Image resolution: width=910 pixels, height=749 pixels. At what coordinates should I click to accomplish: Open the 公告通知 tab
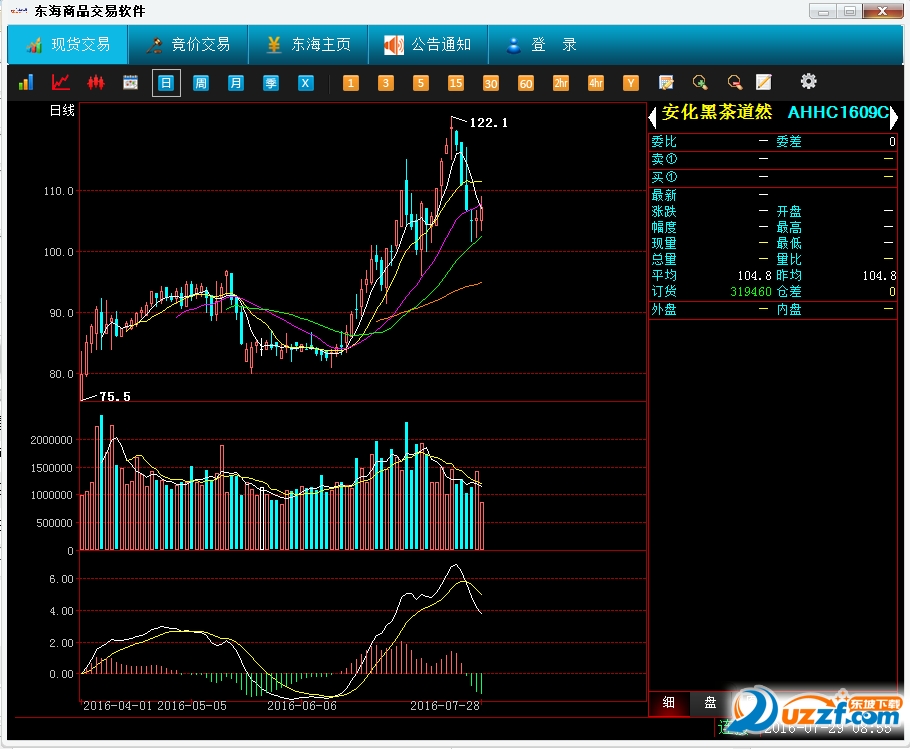point(428,45)
